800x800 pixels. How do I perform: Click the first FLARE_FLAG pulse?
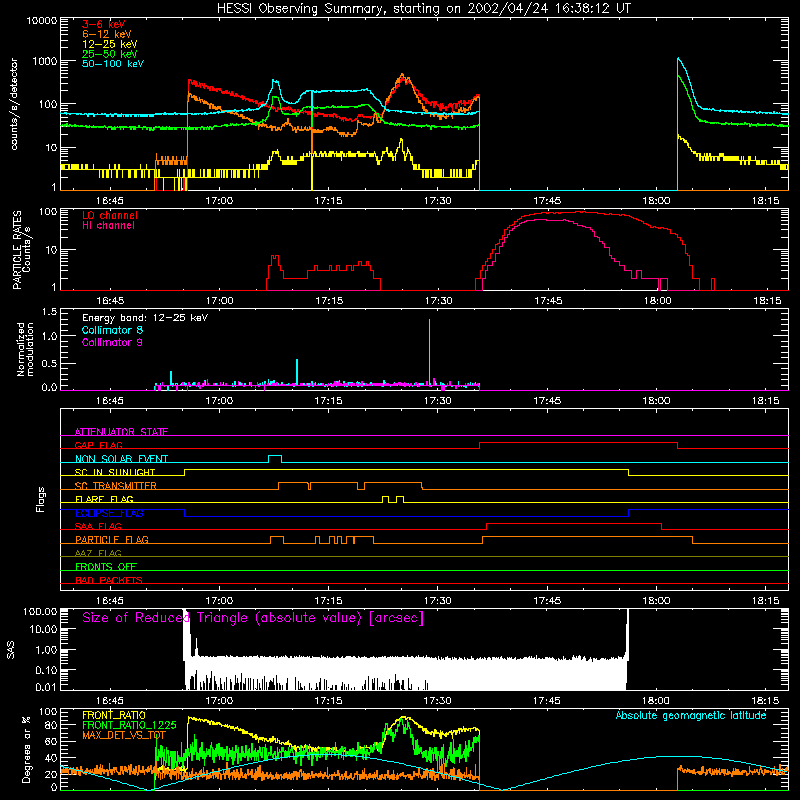pos(385,496)
